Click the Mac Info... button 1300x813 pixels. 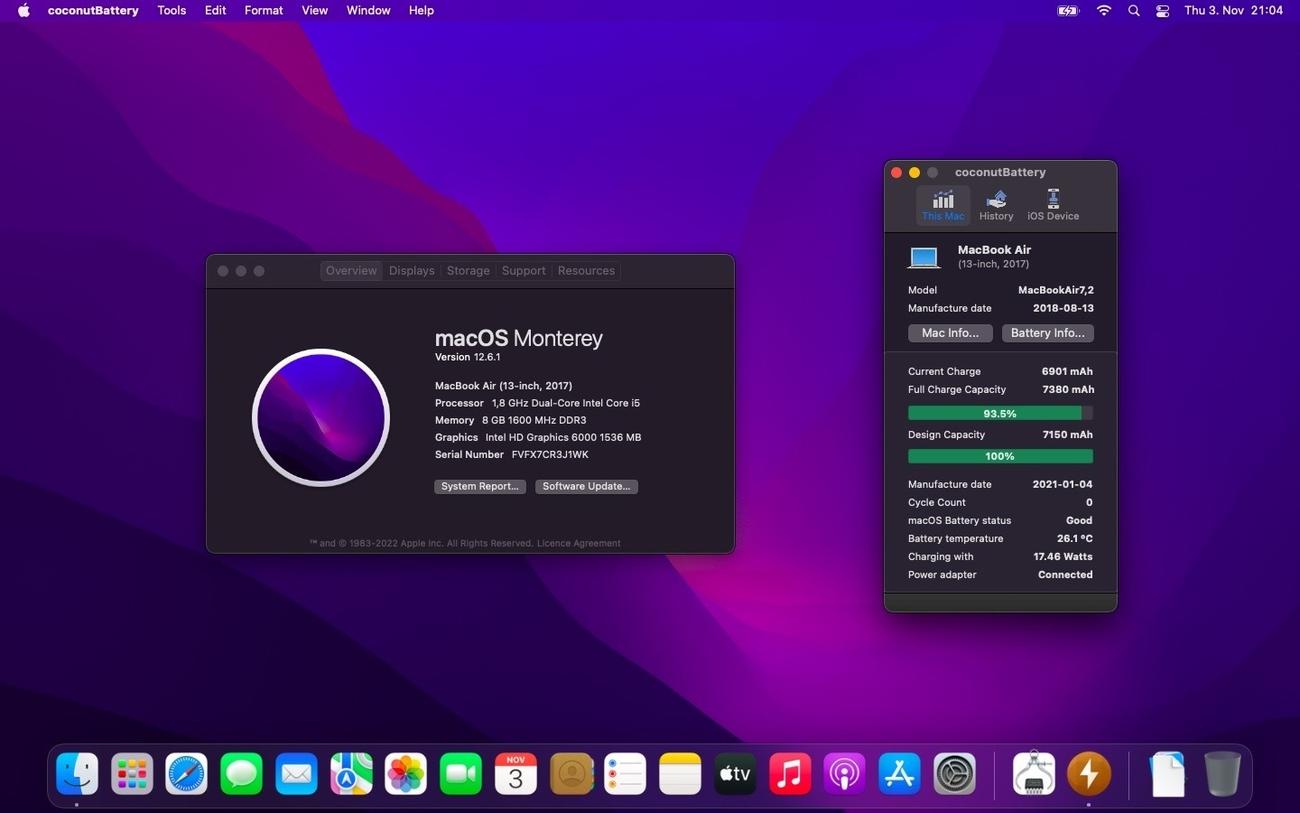coord(950,333)
